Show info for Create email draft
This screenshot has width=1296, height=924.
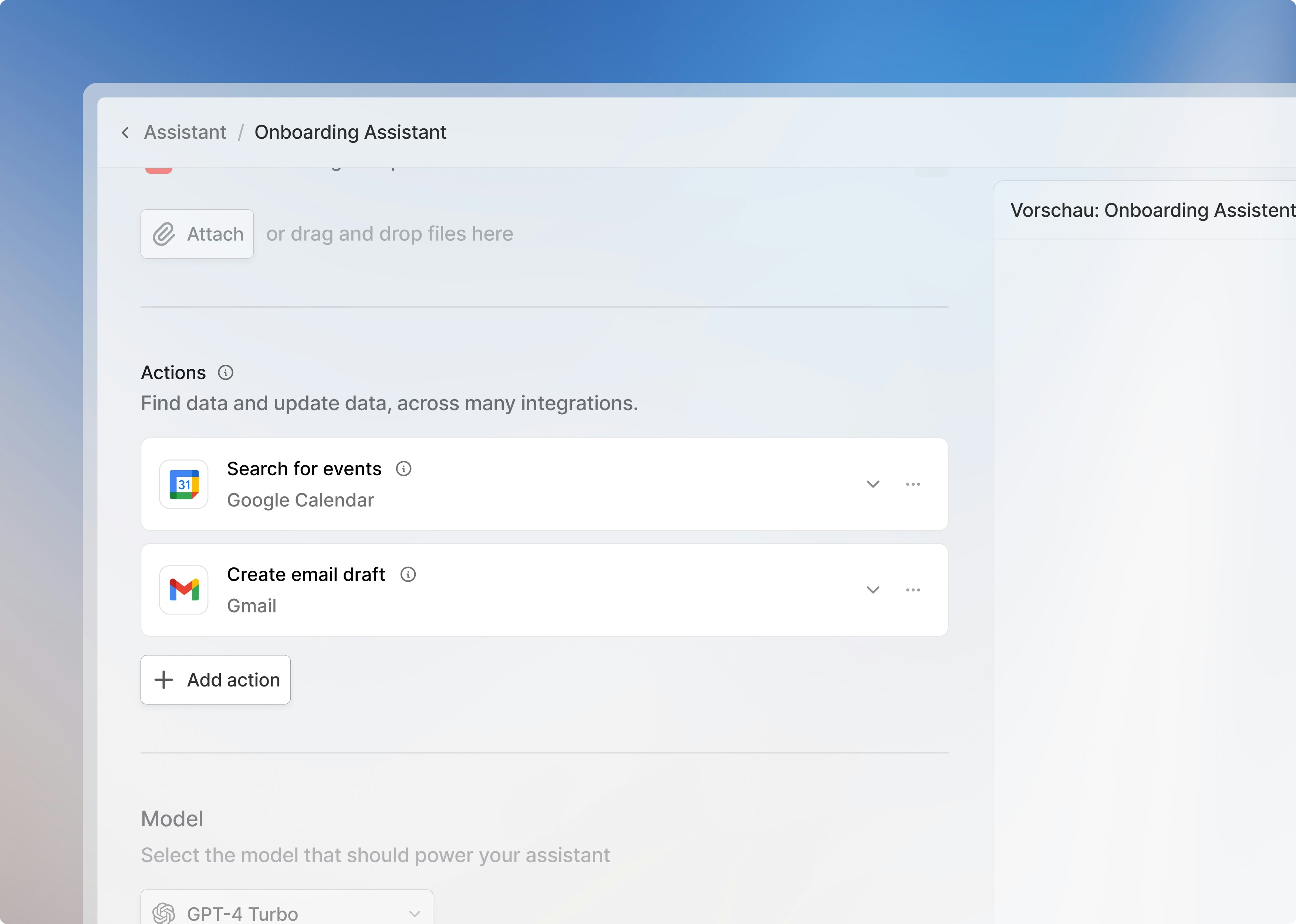point(408,575)
